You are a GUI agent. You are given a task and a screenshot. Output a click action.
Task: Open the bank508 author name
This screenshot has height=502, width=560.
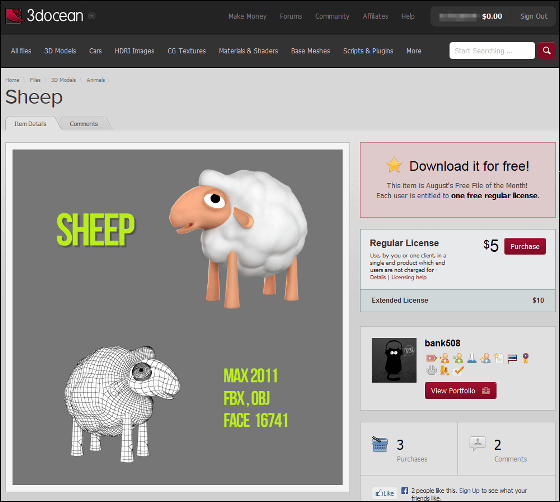tap(442, 343)
